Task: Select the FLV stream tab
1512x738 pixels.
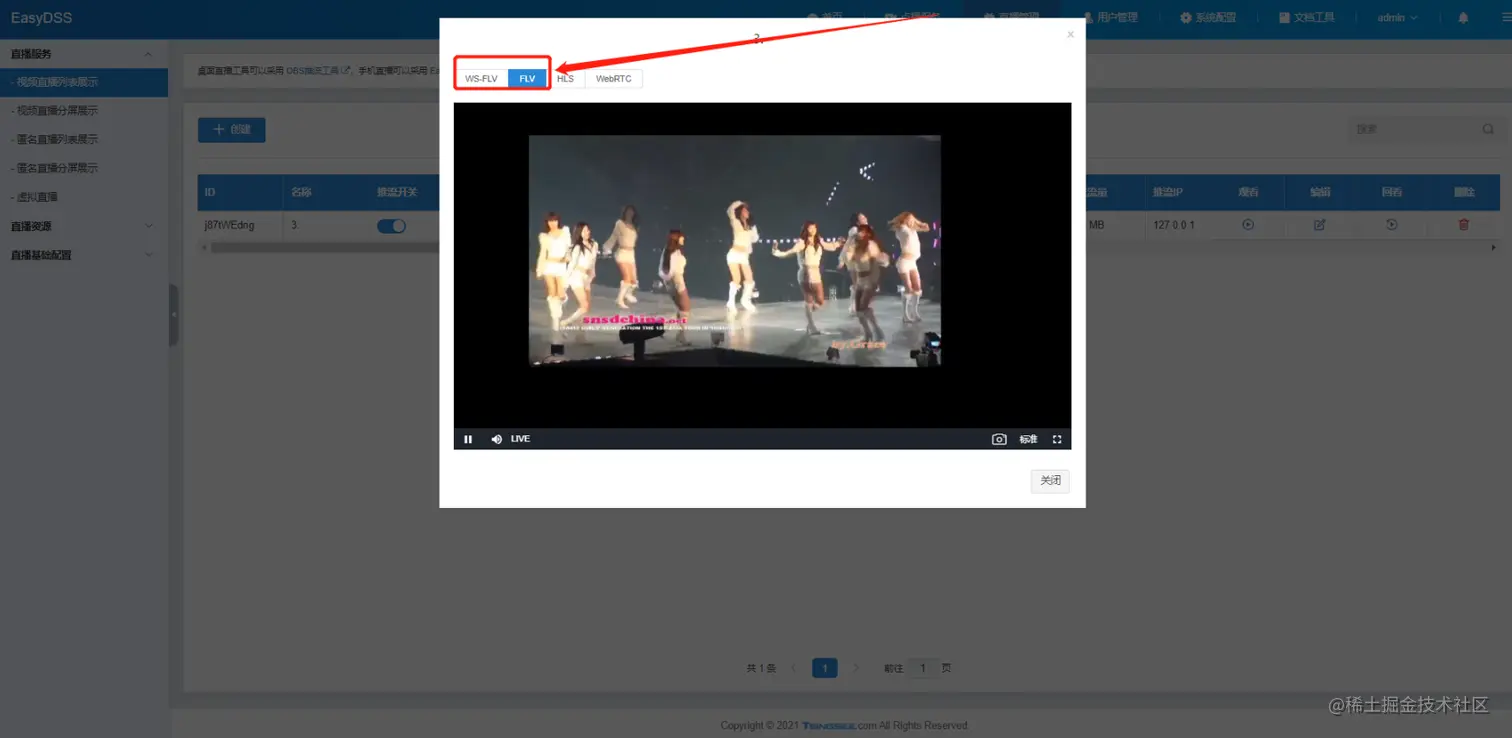Action: pos(527,78)
